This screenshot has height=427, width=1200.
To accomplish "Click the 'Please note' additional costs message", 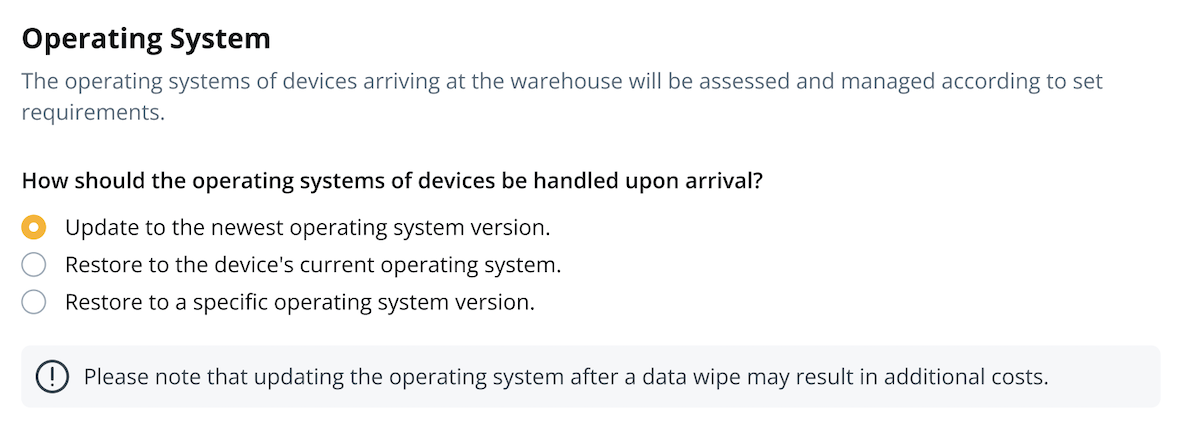I will tap(566, 377).
